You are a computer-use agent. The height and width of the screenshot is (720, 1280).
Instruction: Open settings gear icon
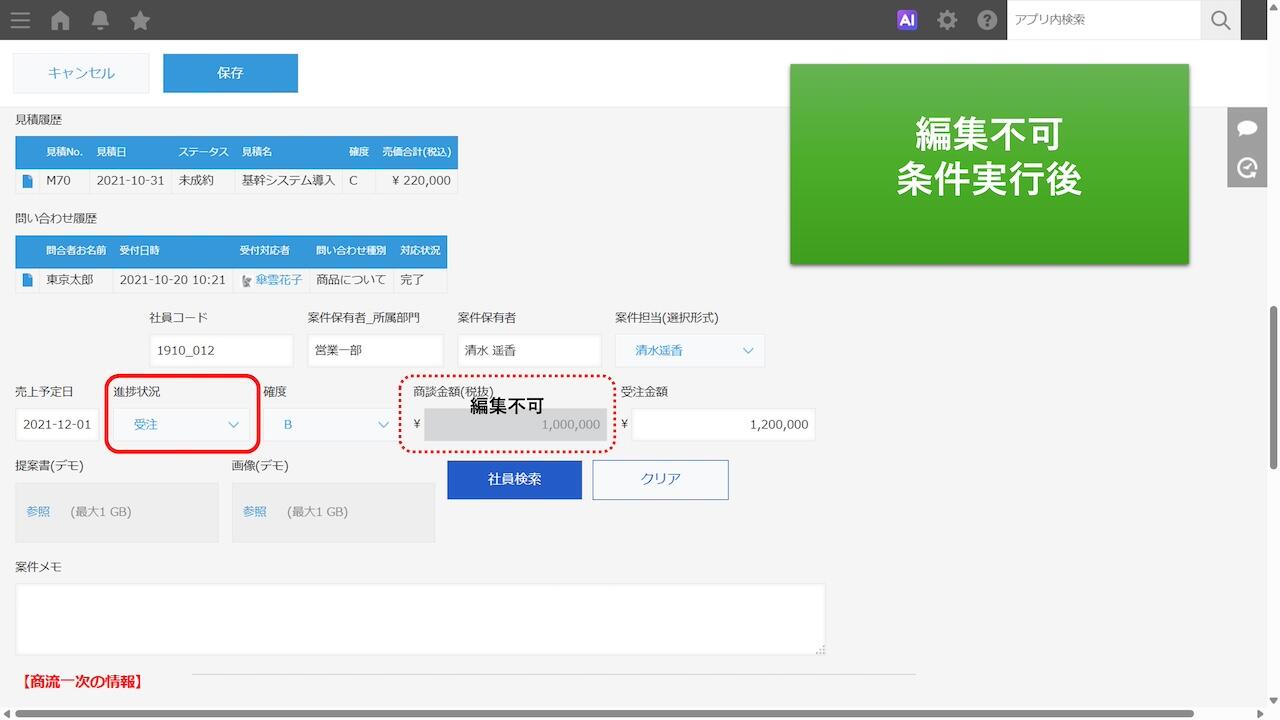click(947, 20)
